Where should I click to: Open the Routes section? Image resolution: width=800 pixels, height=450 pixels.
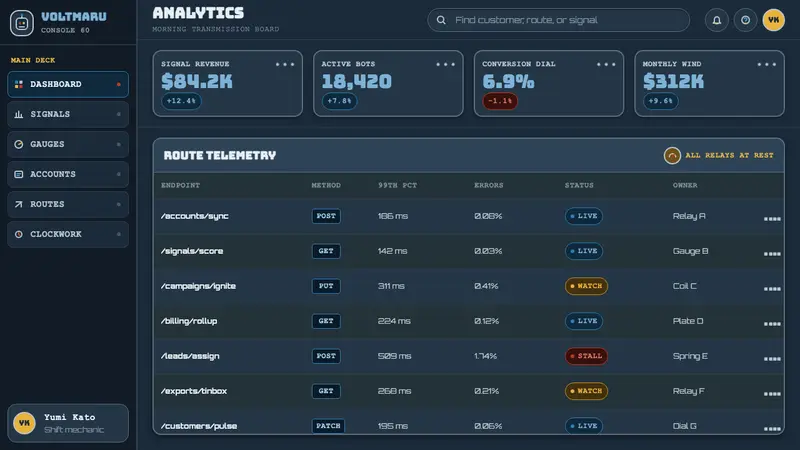pyautogui.click(x=68, y=204)
